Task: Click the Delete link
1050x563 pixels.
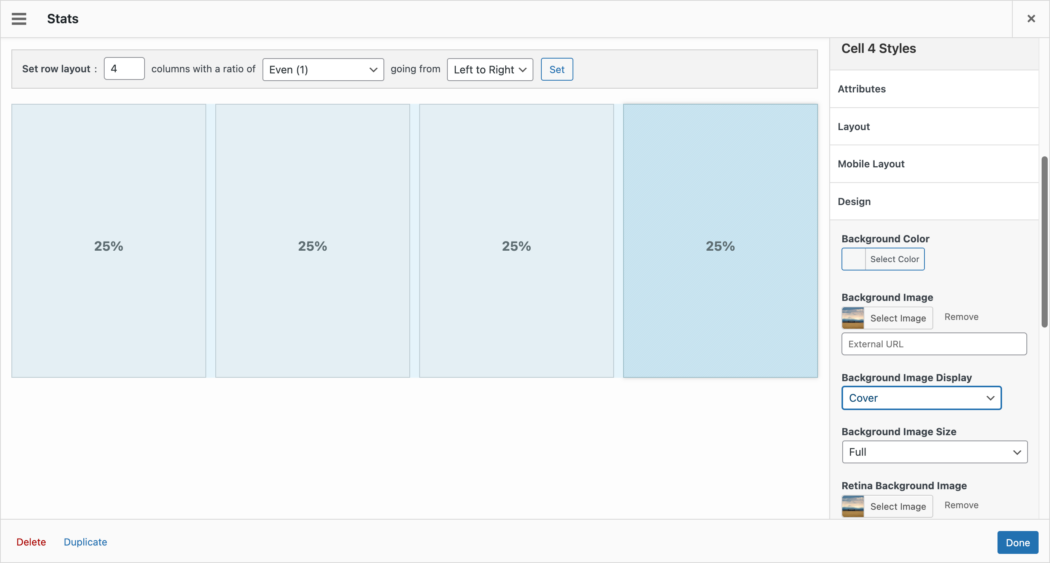Action: 31,542
